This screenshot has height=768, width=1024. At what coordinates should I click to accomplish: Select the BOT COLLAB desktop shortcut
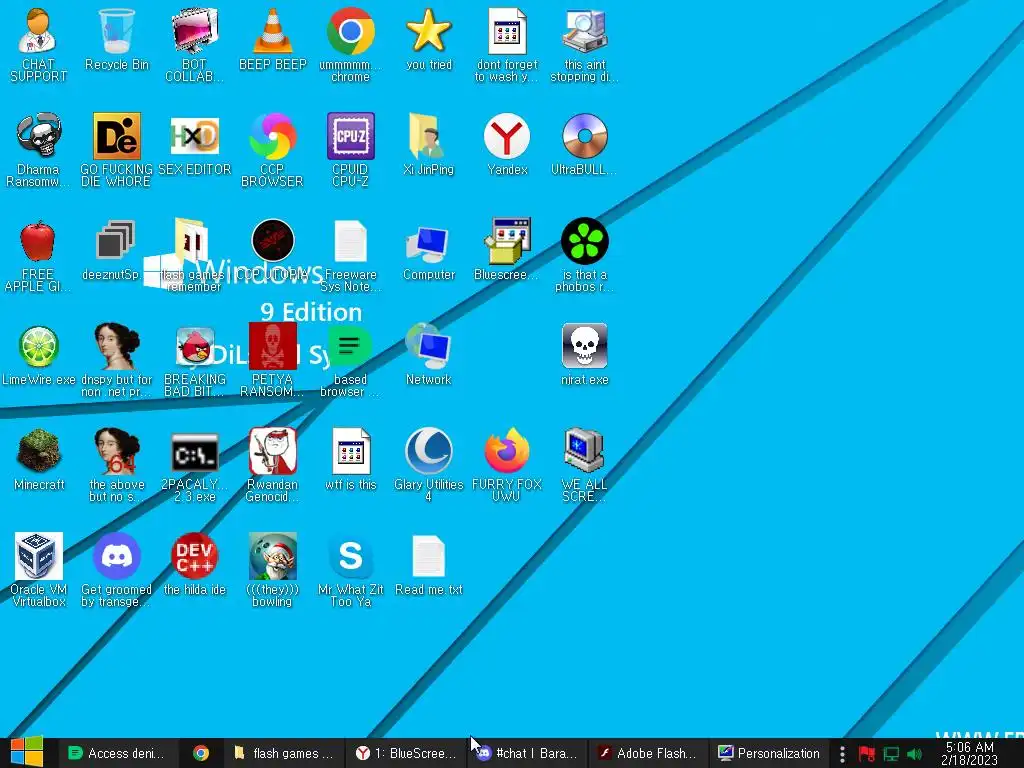(x=194, y=44)
